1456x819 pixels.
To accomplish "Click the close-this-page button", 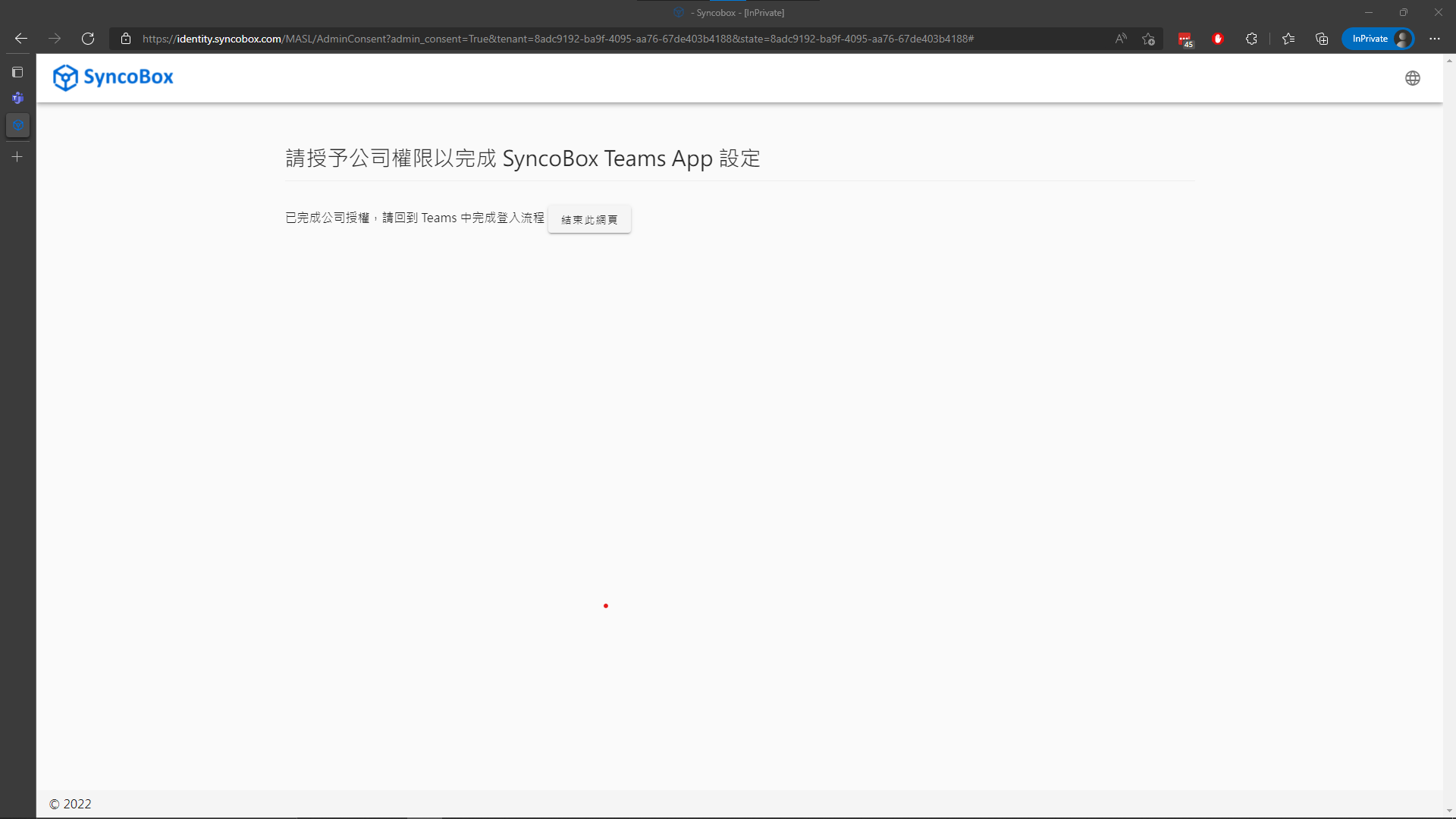I will tap(589, 219).
